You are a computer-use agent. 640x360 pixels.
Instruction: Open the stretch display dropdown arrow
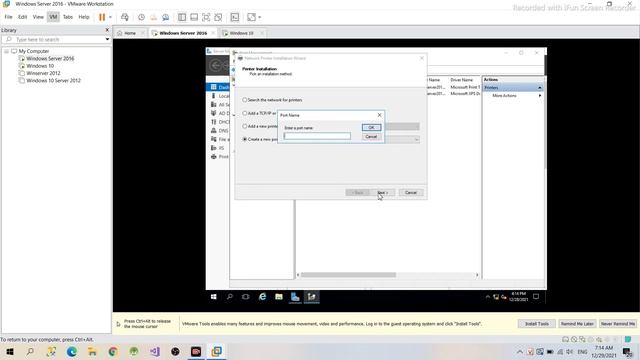[x=260, y=17]
